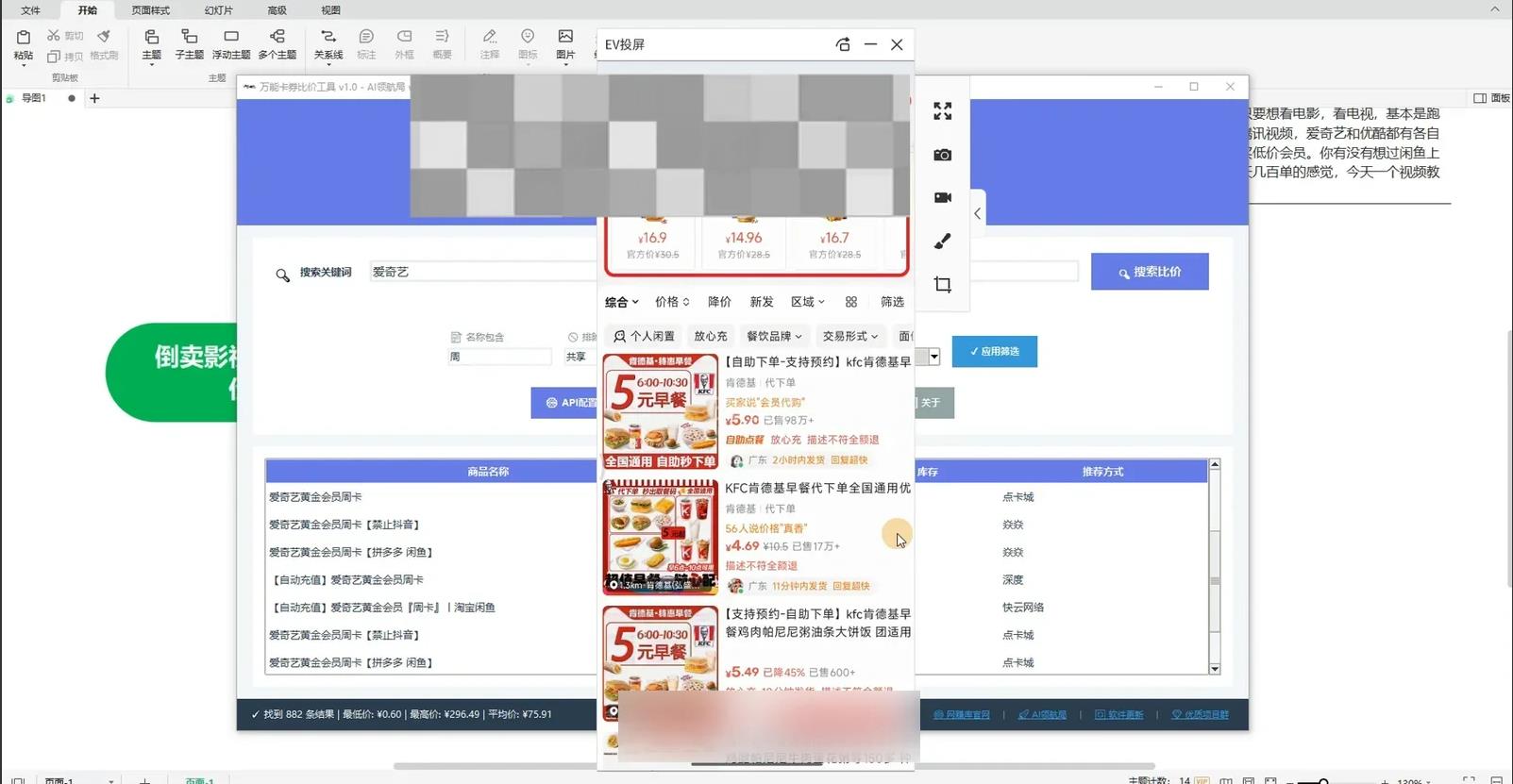Toggle the 面板 panel button at top right

[1491, 98]
